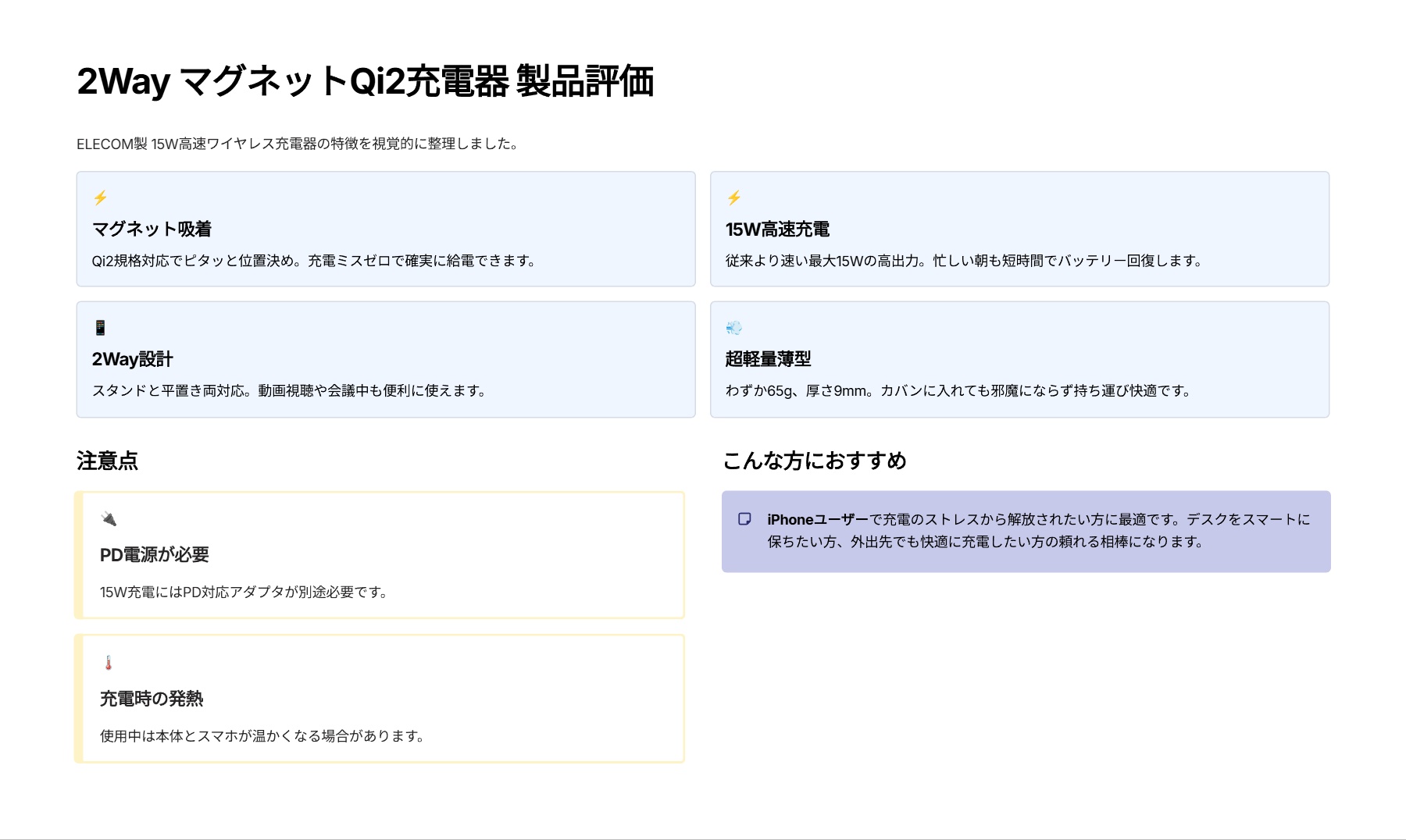Image resolution: width=1406 pixels, height=840 pixels.
Task: Click the ELECOM製 description text
Action: [298, 144]
